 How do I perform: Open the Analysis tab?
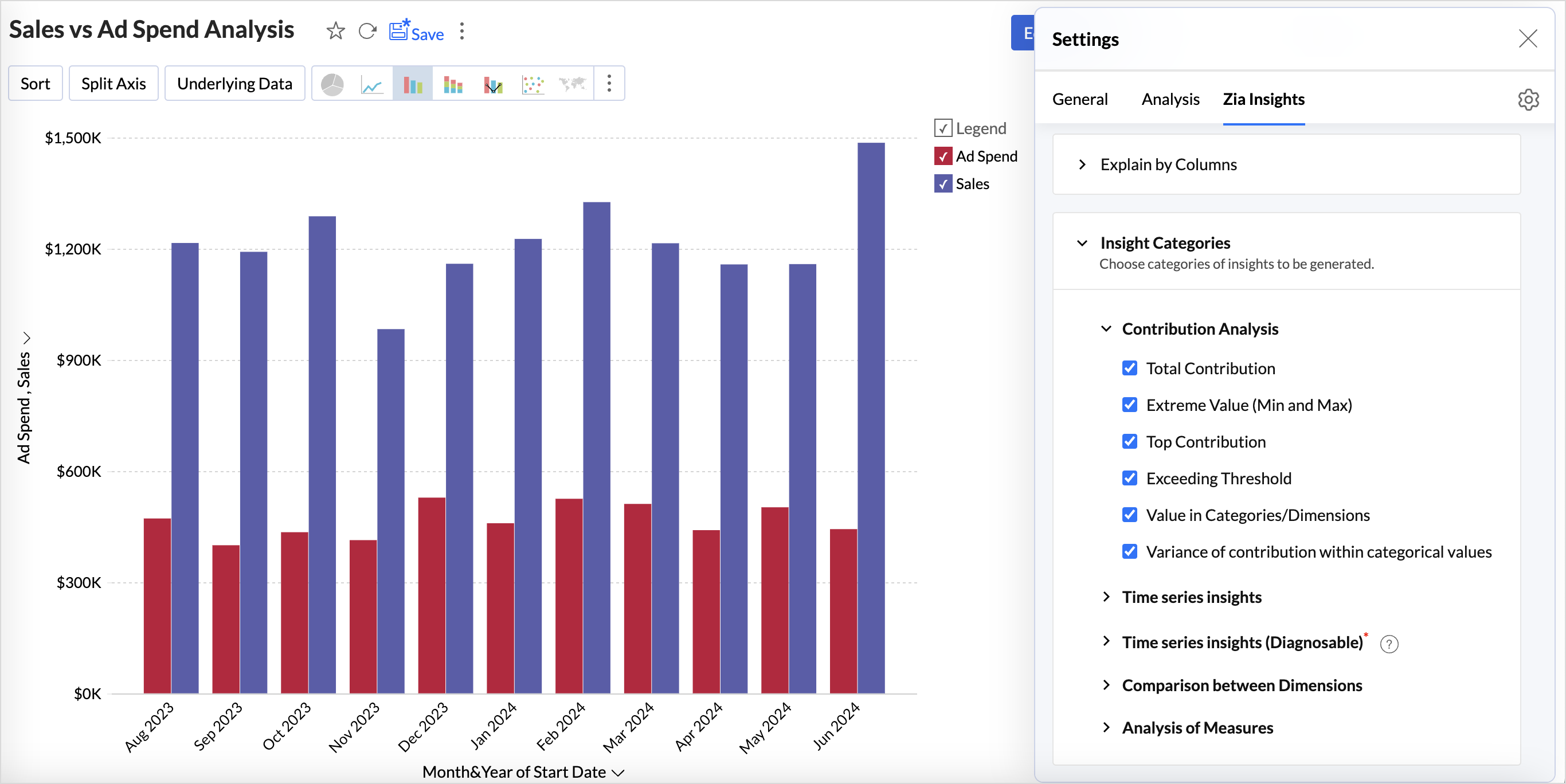click(1170, 100)
